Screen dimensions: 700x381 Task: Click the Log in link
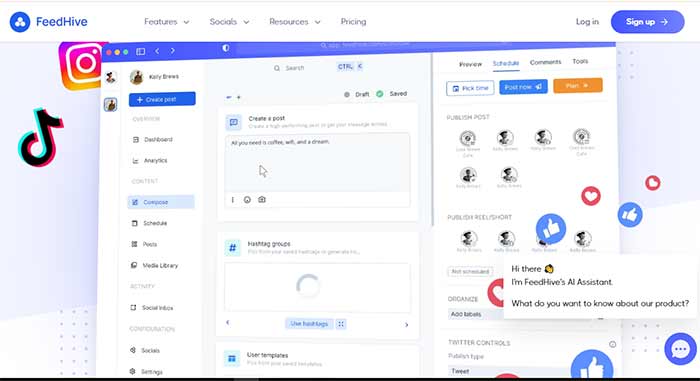(x=587, y=21)
